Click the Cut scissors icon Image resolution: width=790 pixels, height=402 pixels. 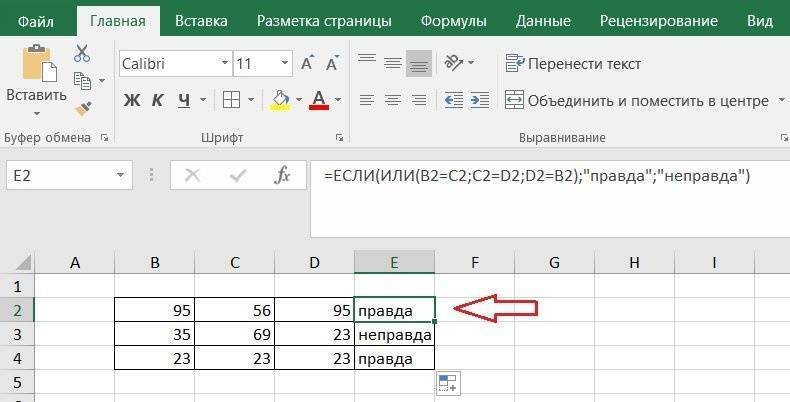coord(82,54)
